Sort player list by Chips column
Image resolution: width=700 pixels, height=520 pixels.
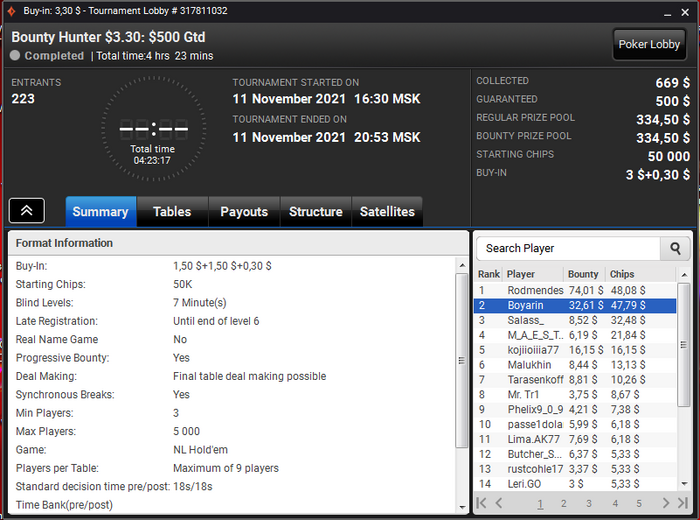point(641,274)
